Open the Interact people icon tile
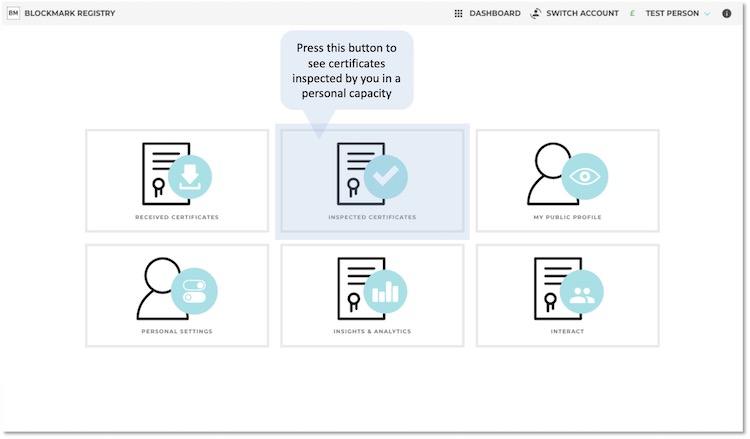 point(581,291)
